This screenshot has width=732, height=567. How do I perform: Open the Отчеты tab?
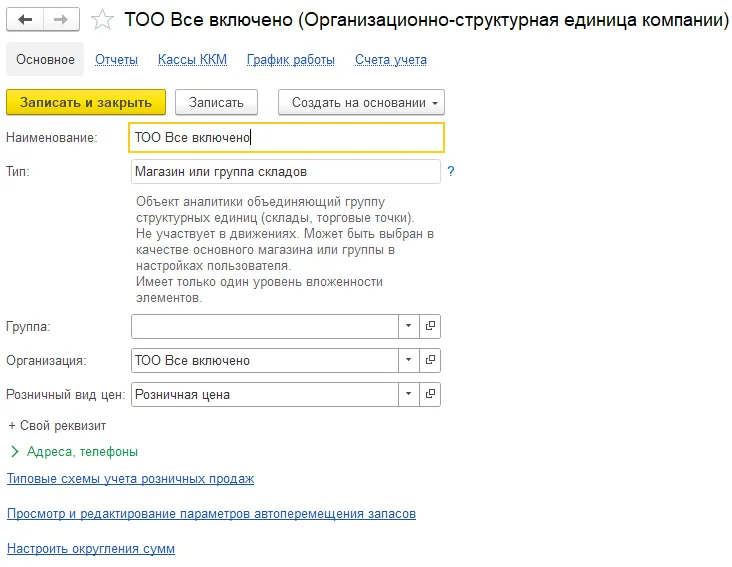(x=116, y=60)
